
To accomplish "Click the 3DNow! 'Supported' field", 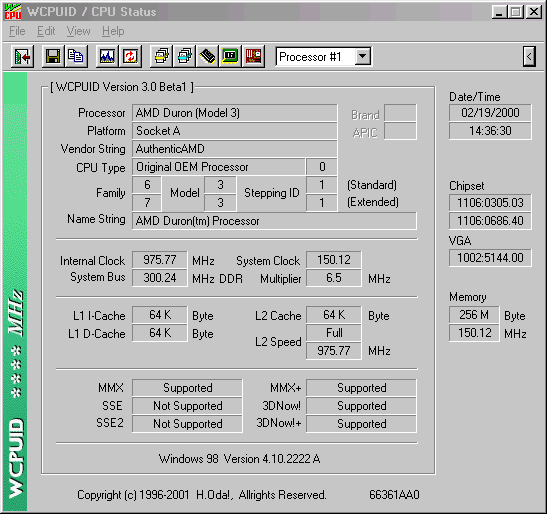I will click(361, 406).
